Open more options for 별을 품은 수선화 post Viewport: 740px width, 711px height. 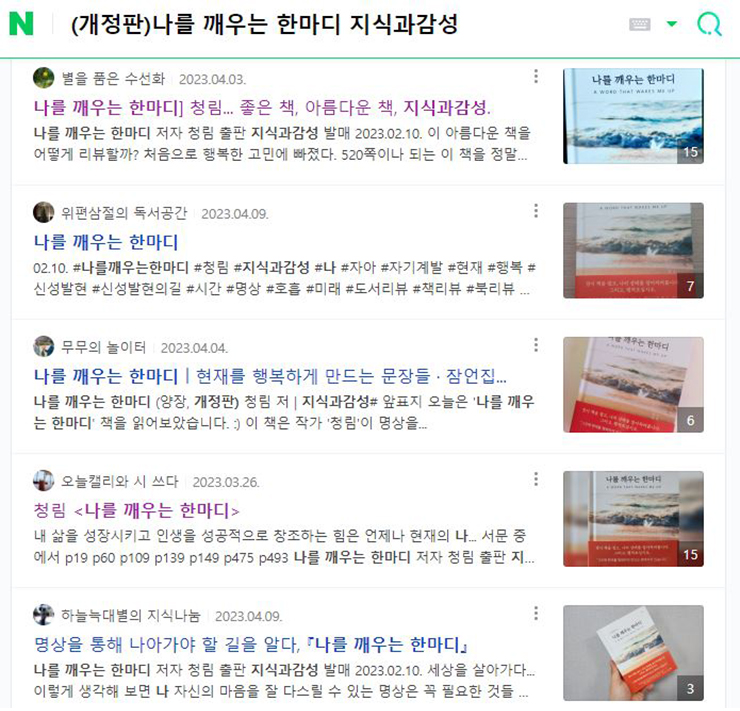point(536,76)
